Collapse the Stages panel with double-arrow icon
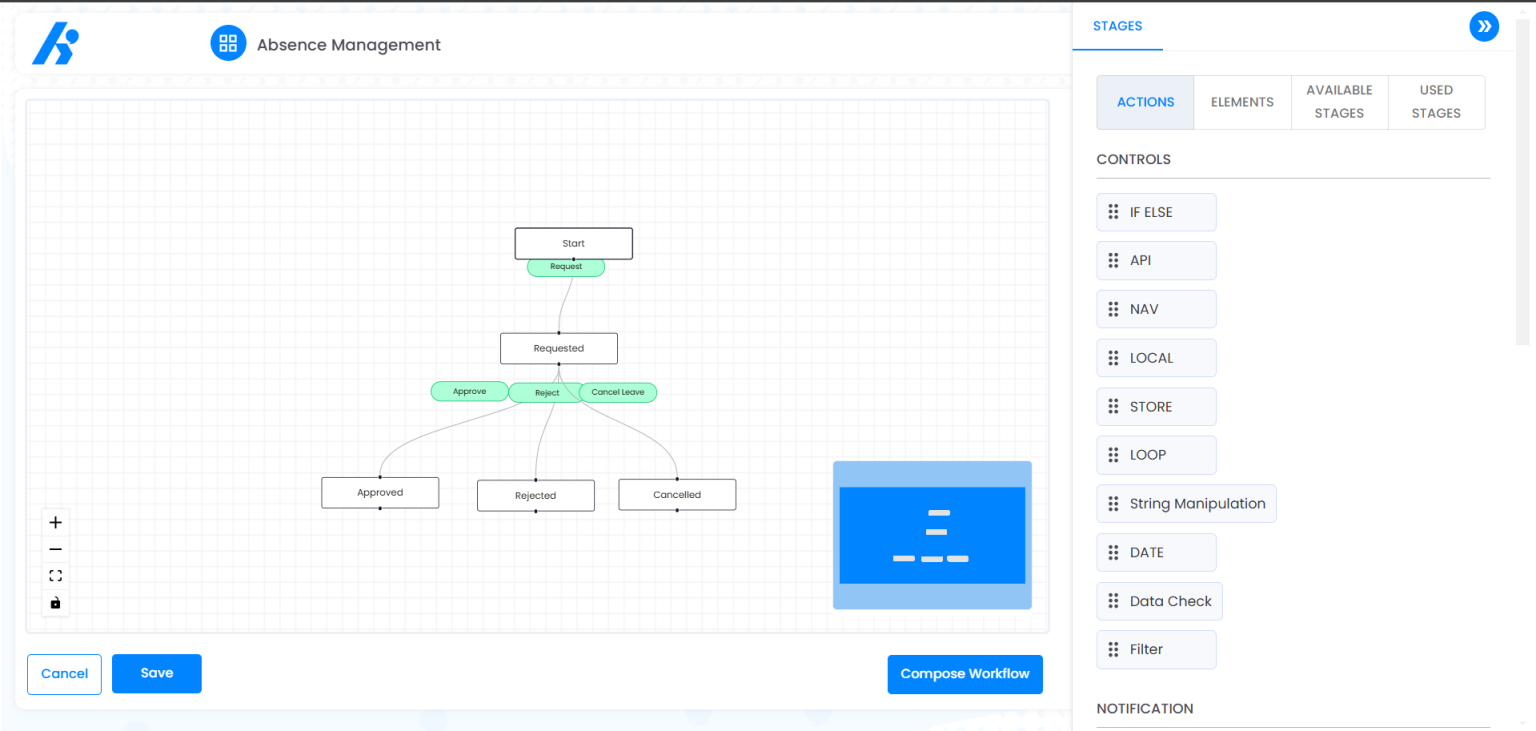 point(1484,27)
